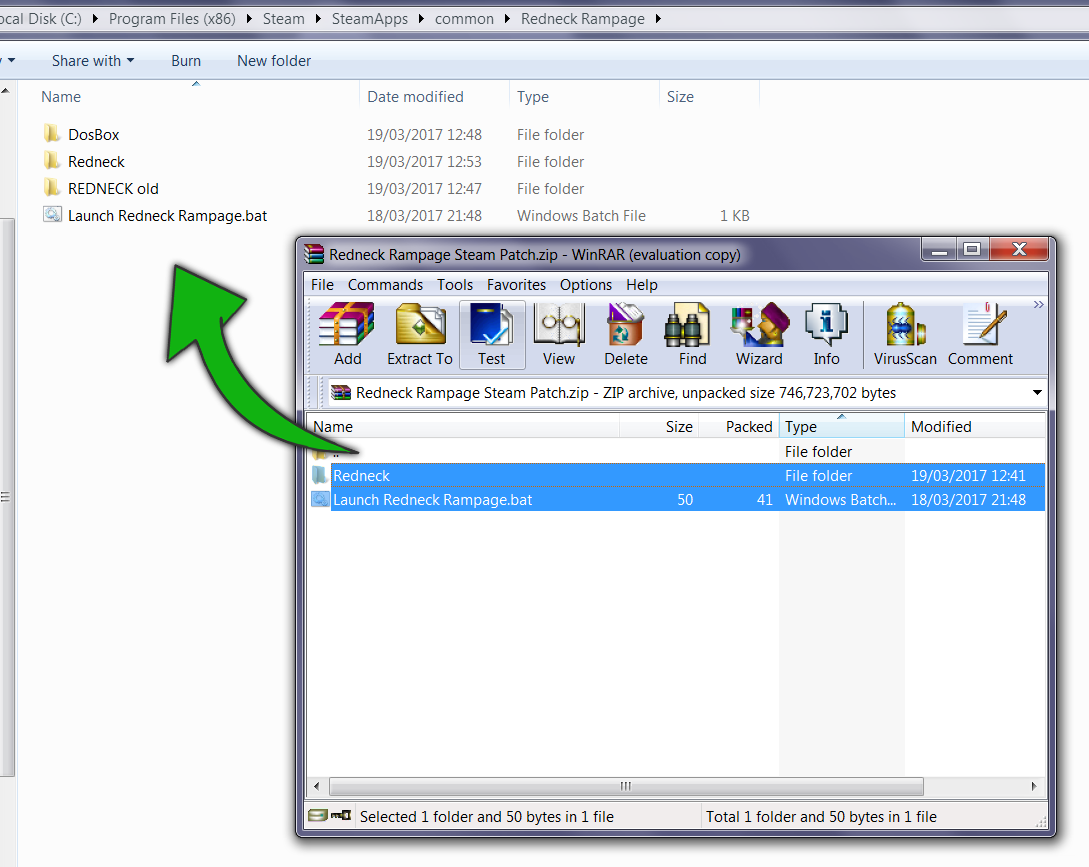
Task: Click the REDNECK old folder icon
Action: [52, 188]
